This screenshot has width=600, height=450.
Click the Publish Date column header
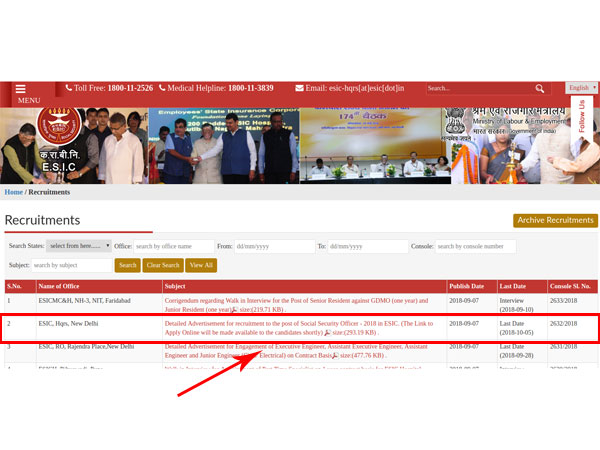click(x=472, y=286)
